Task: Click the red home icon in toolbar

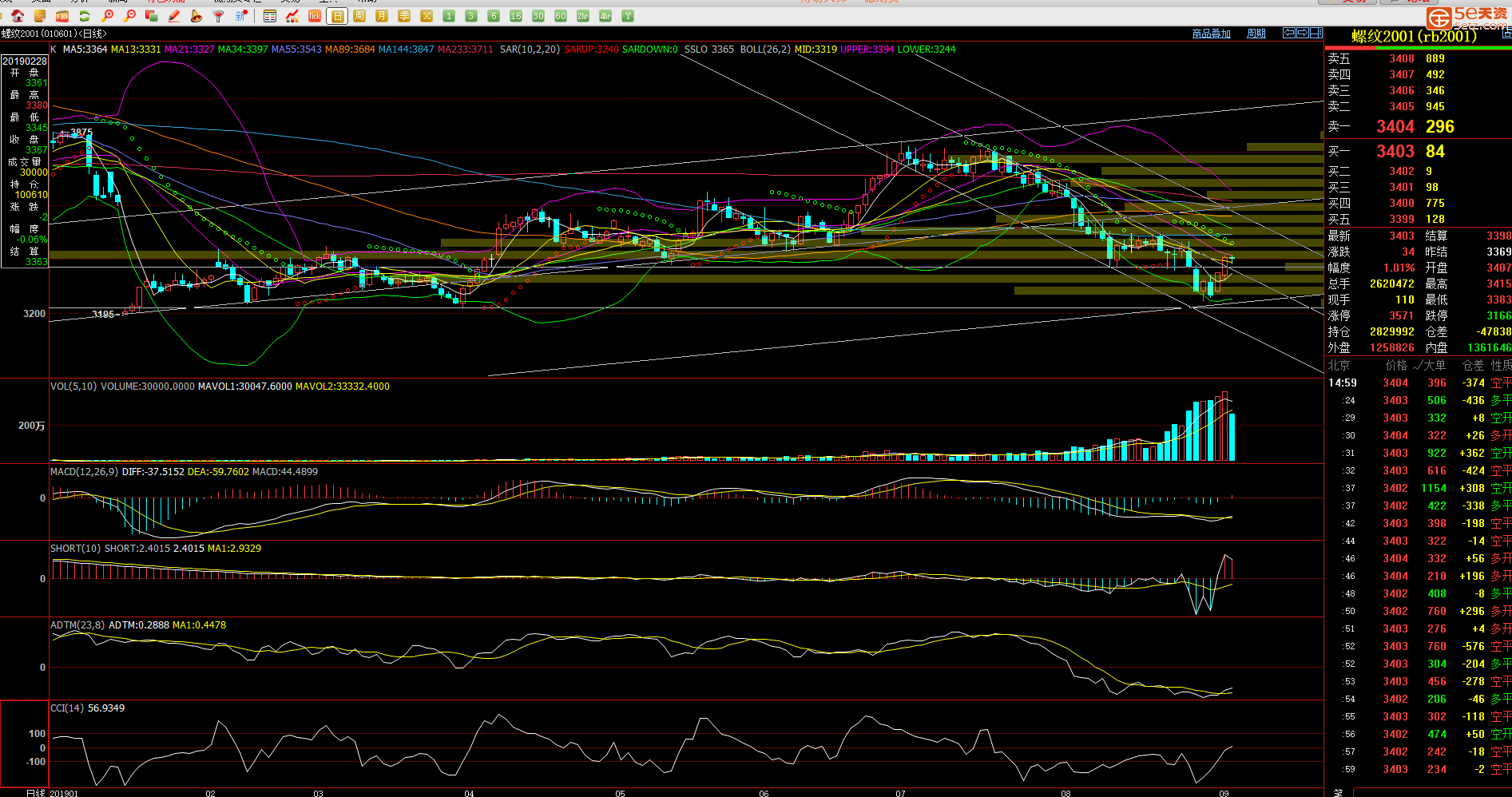Action: tap(18, 16)
